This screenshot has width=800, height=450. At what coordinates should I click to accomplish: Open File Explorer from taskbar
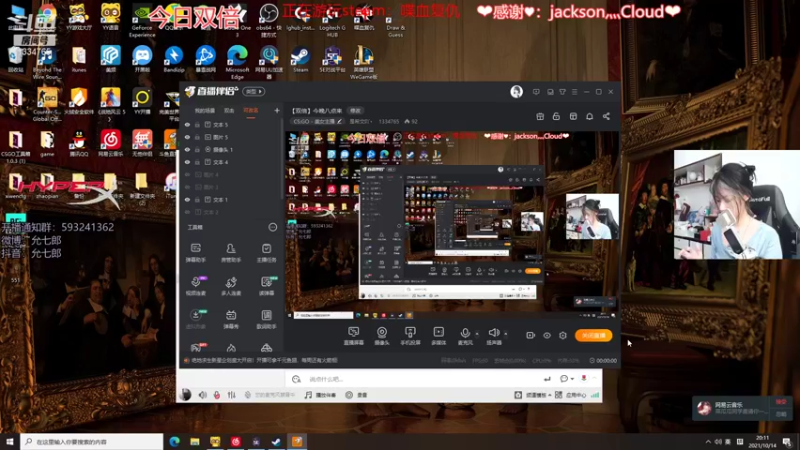(195, 442)
